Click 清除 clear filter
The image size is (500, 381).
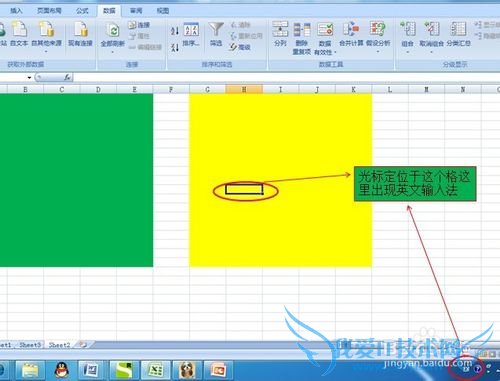point(240,25)
